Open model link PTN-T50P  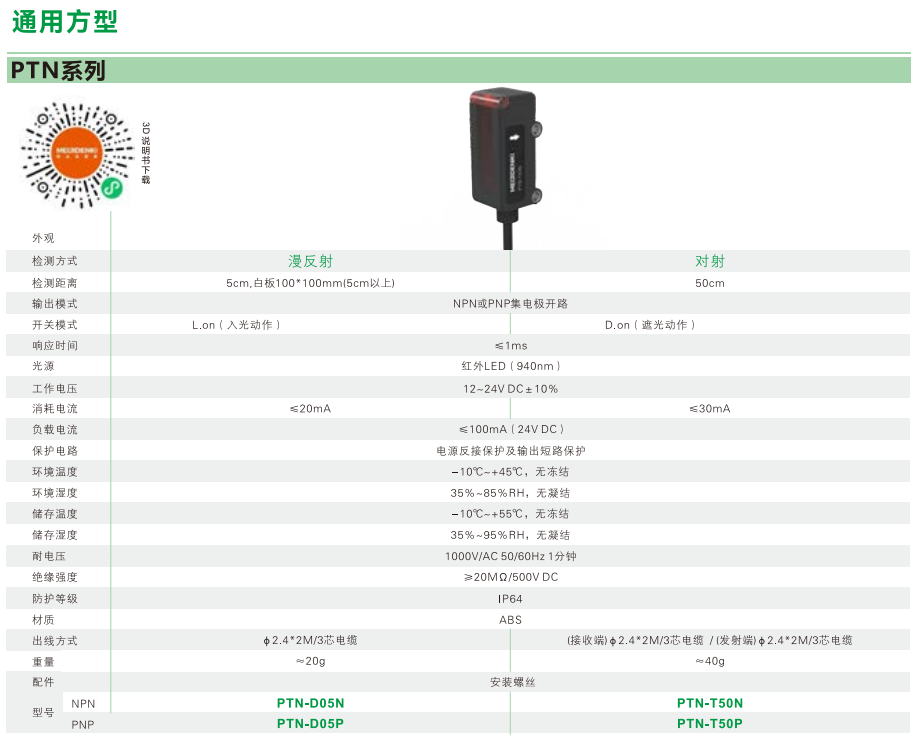[710, 724]
